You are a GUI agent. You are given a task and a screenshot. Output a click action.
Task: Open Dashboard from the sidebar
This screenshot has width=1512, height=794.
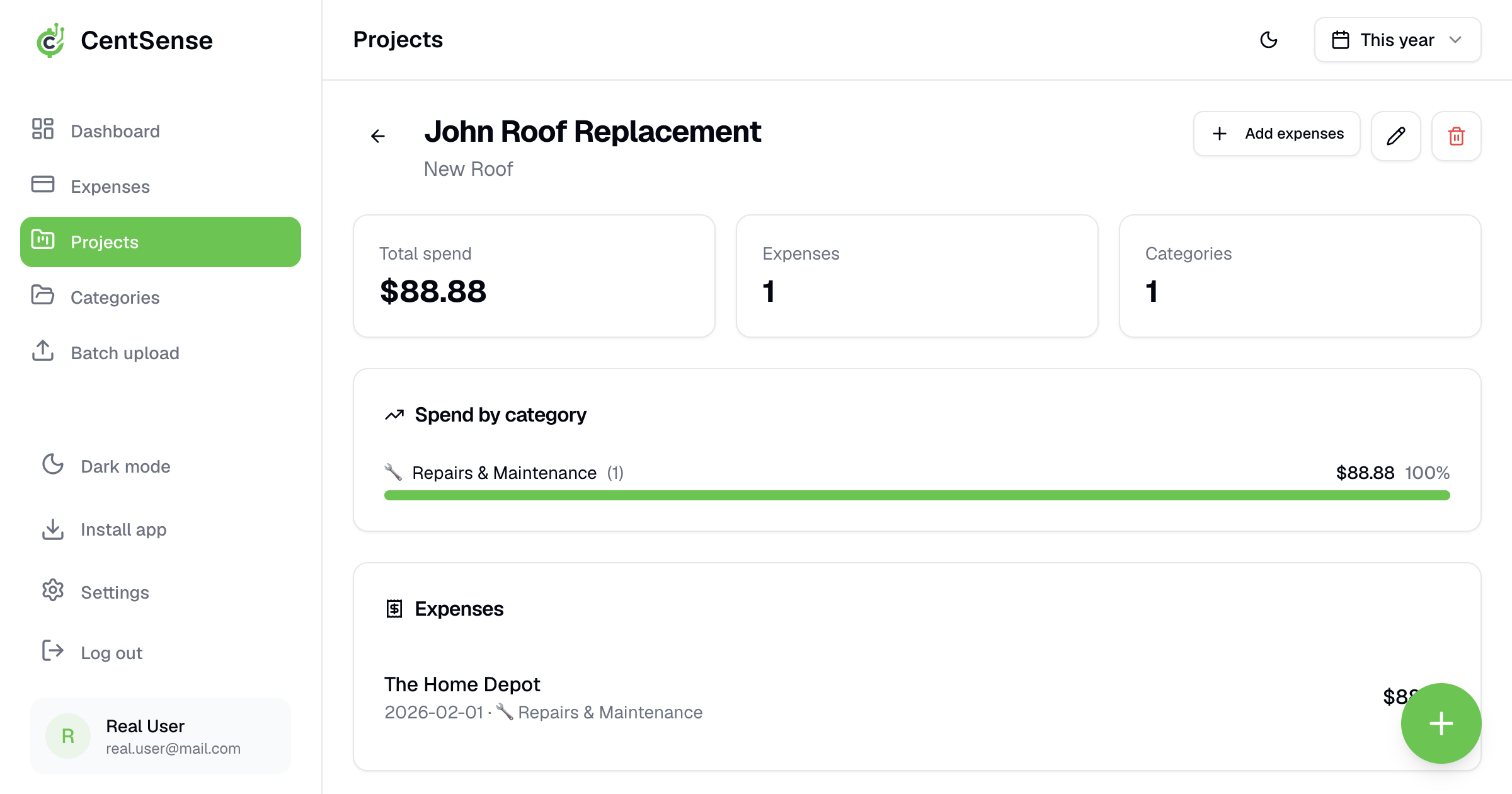115,131
